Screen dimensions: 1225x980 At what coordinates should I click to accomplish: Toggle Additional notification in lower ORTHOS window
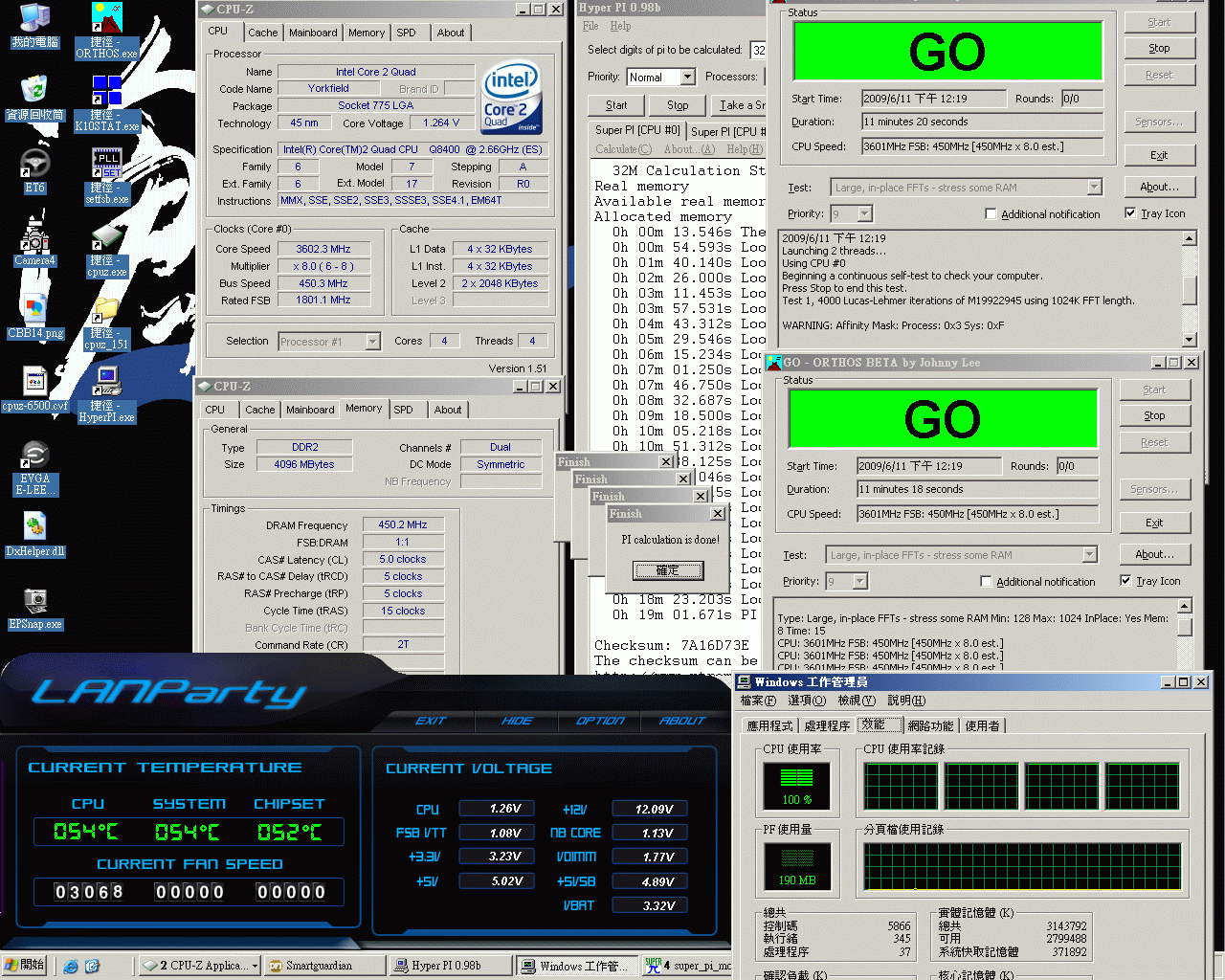point(986,582)
